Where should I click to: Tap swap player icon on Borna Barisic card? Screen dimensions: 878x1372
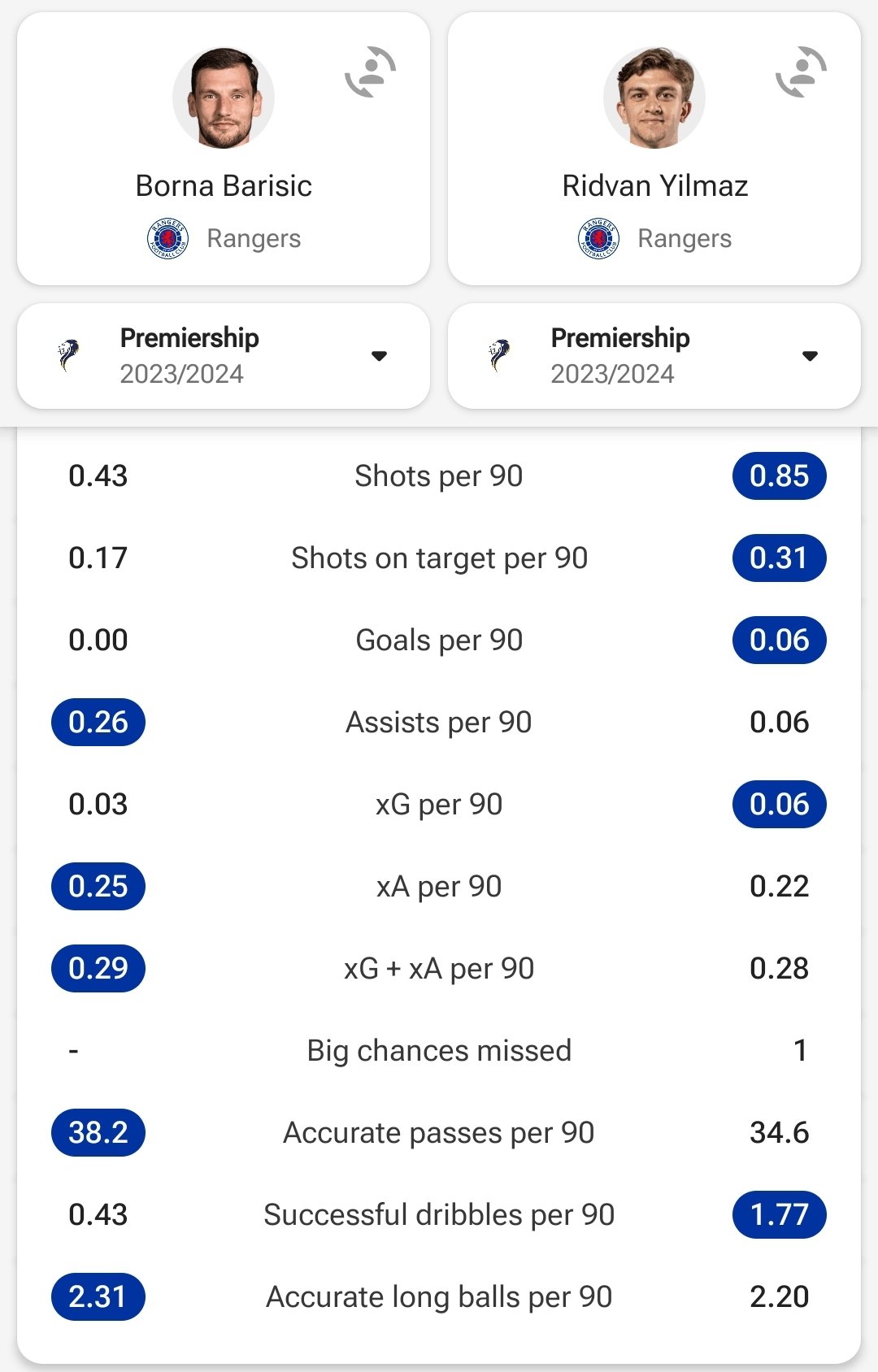pos(371,72)
